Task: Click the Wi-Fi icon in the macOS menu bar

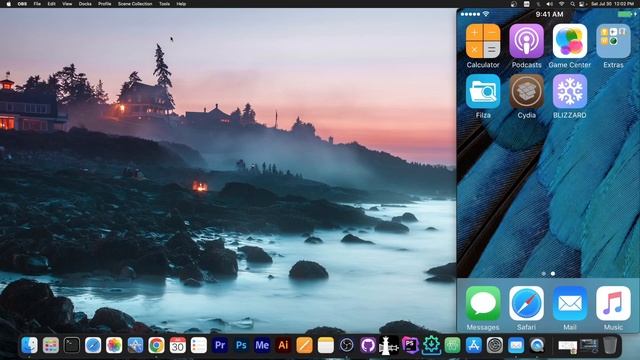Action: click(561, 4)
